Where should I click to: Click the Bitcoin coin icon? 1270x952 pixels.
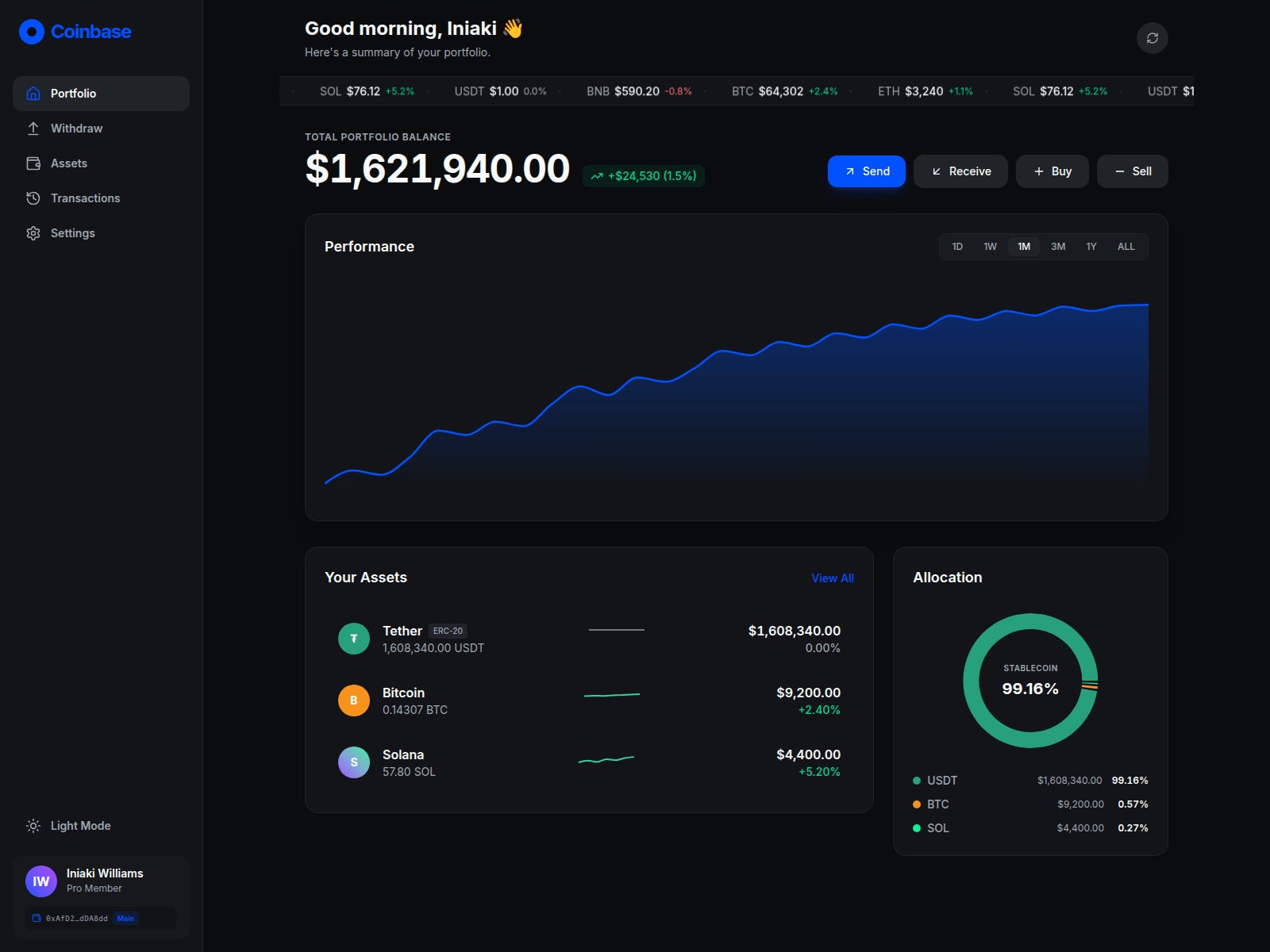[354, 701]
